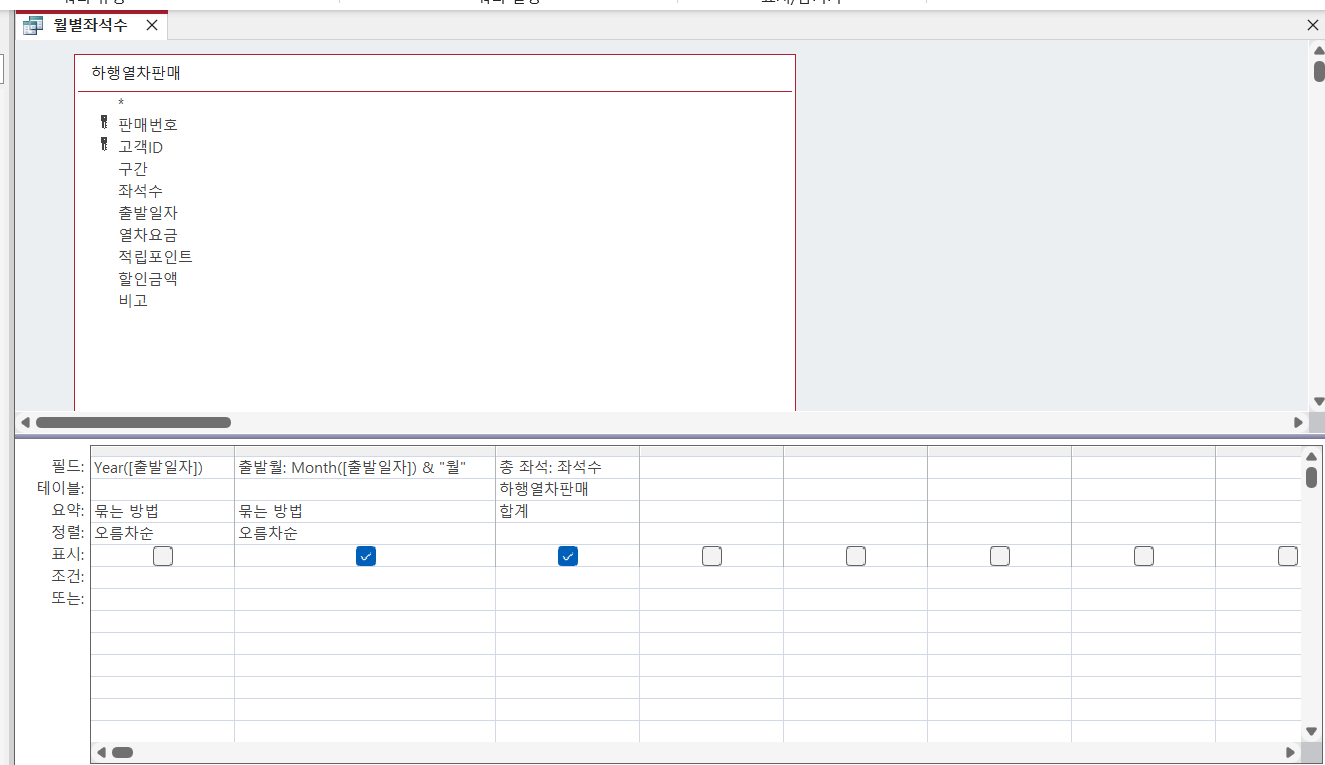
Task: Uncheck 표시 checkbox in 총 좌석 column
Action: [x=568, y=556]
